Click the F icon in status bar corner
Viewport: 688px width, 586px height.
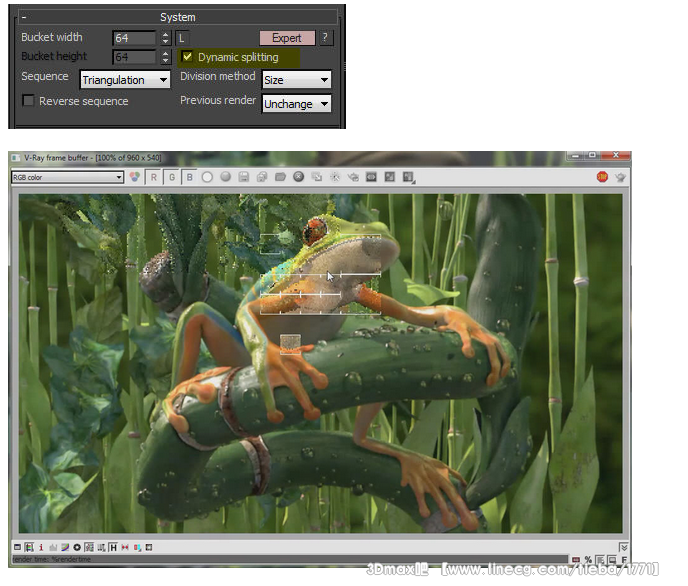pyautogui.click(x=624, y=559)
